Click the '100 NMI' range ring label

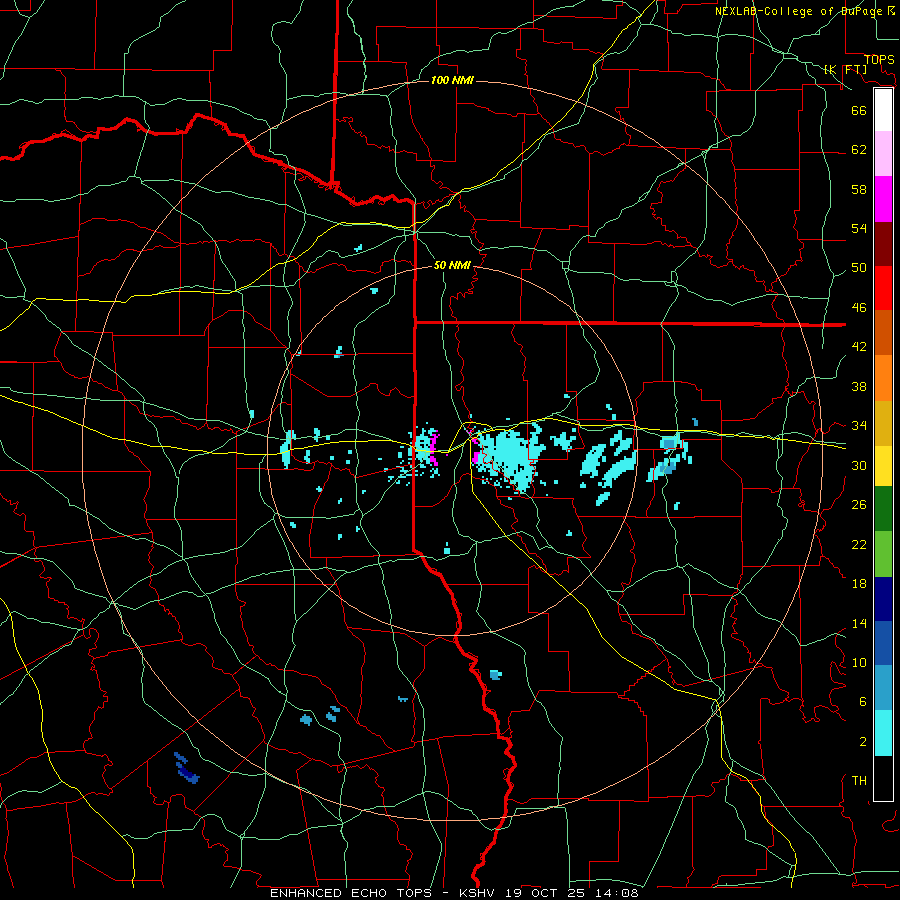[452, 80]
